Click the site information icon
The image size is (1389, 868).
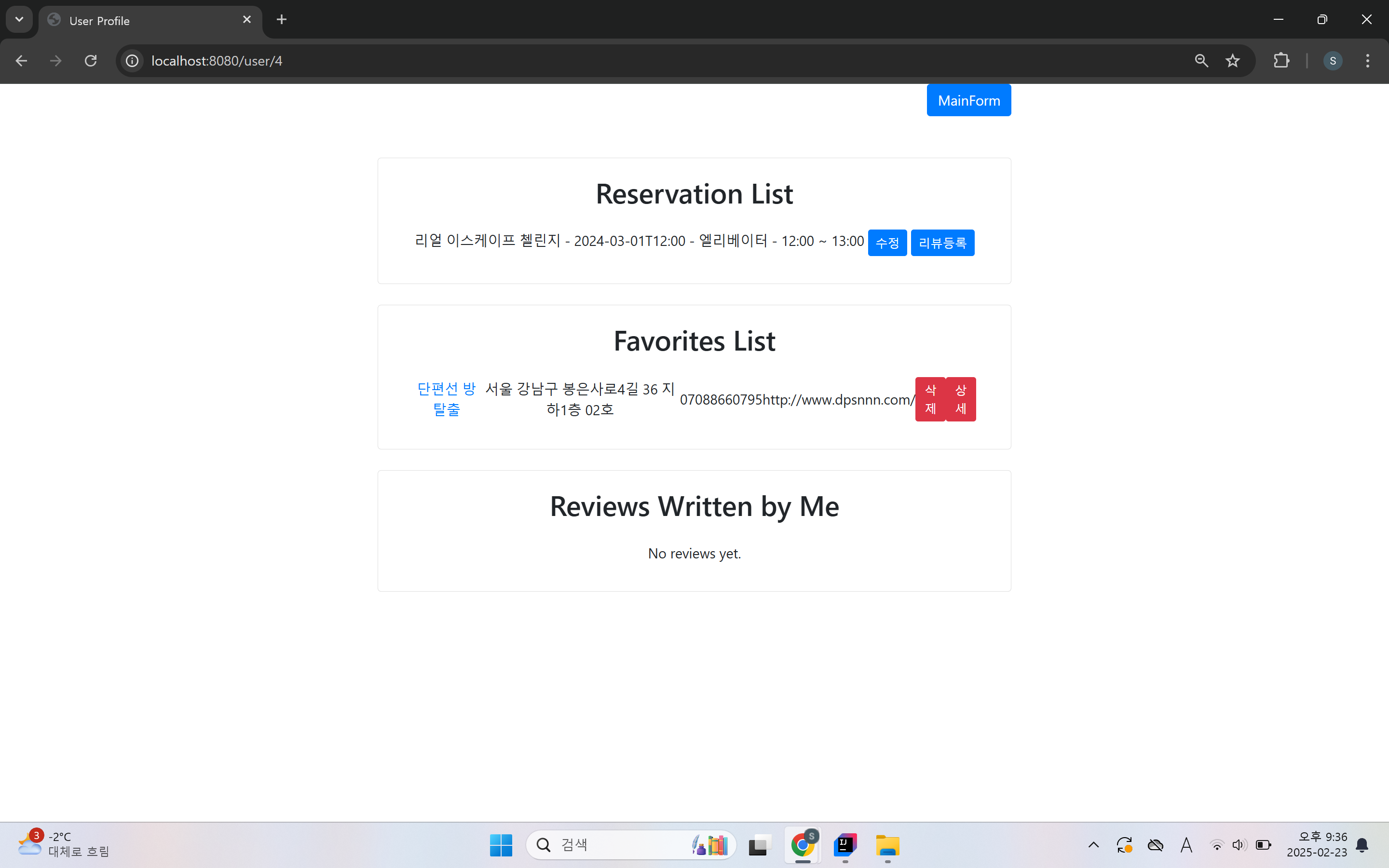coord(132,61)
